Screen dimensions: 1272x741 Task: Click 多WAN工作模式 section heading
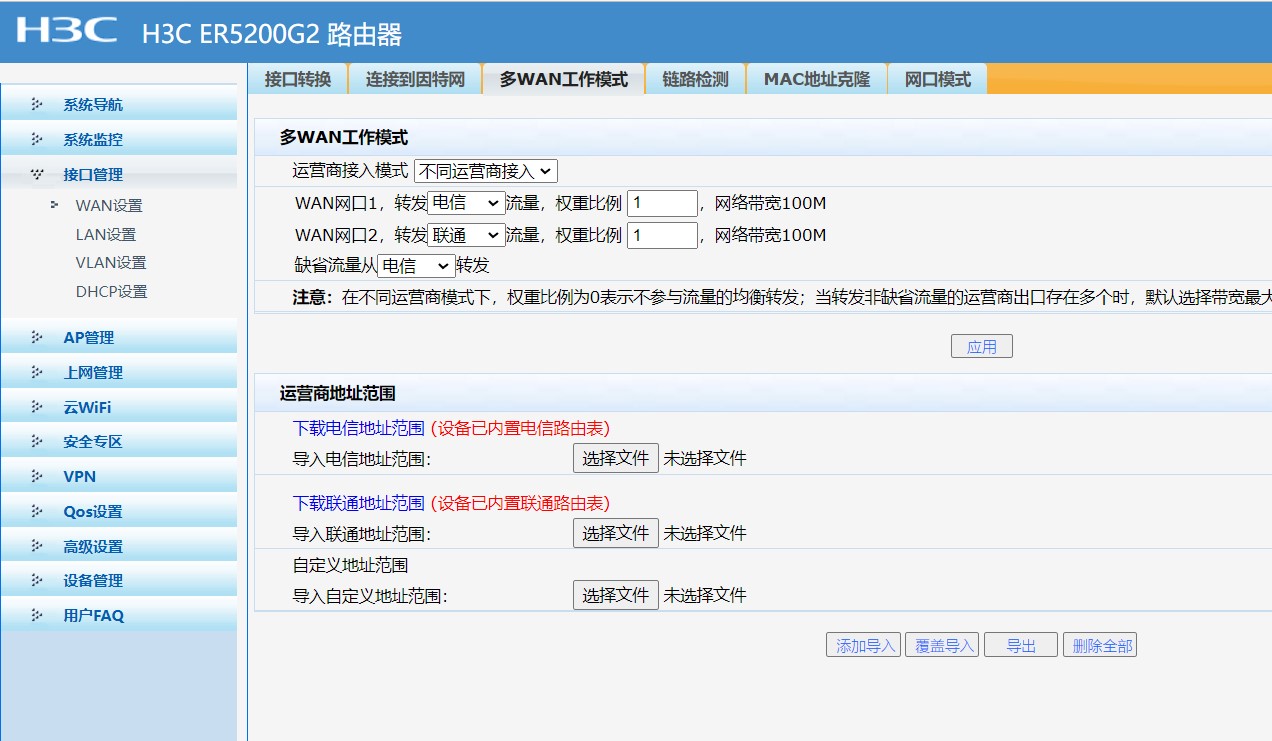pyautogui.click(x=344, y=138)
